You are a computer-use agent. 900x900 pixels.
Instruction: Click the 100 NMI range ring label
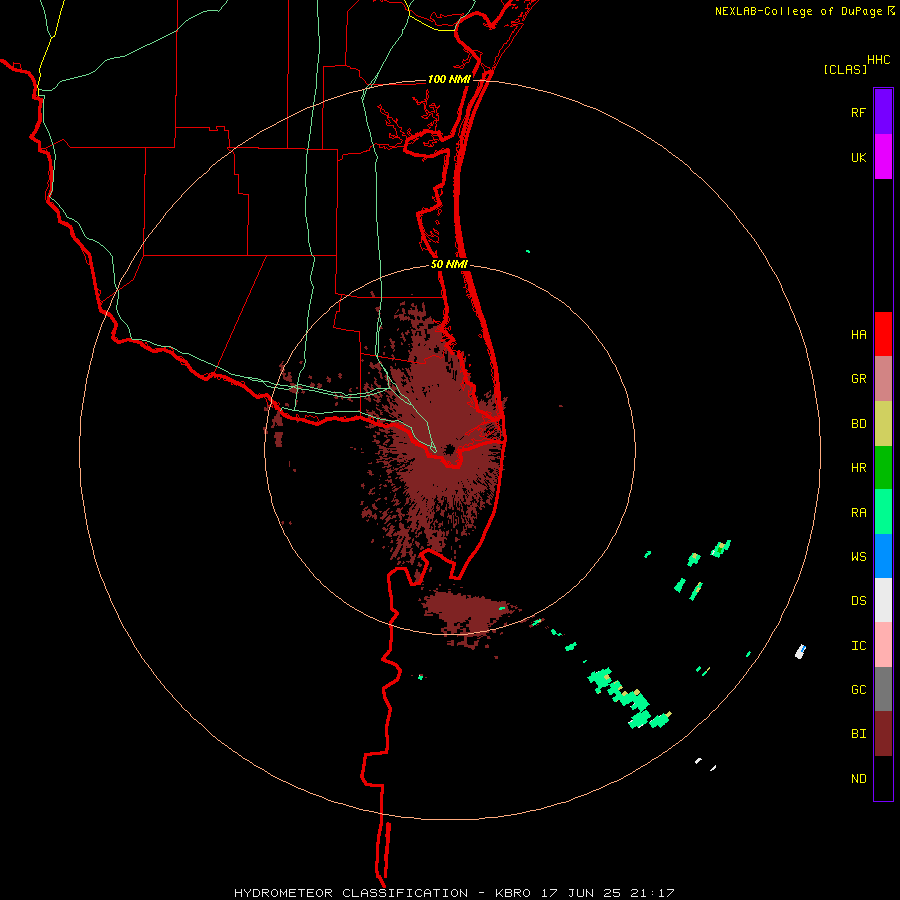[449, 79]
